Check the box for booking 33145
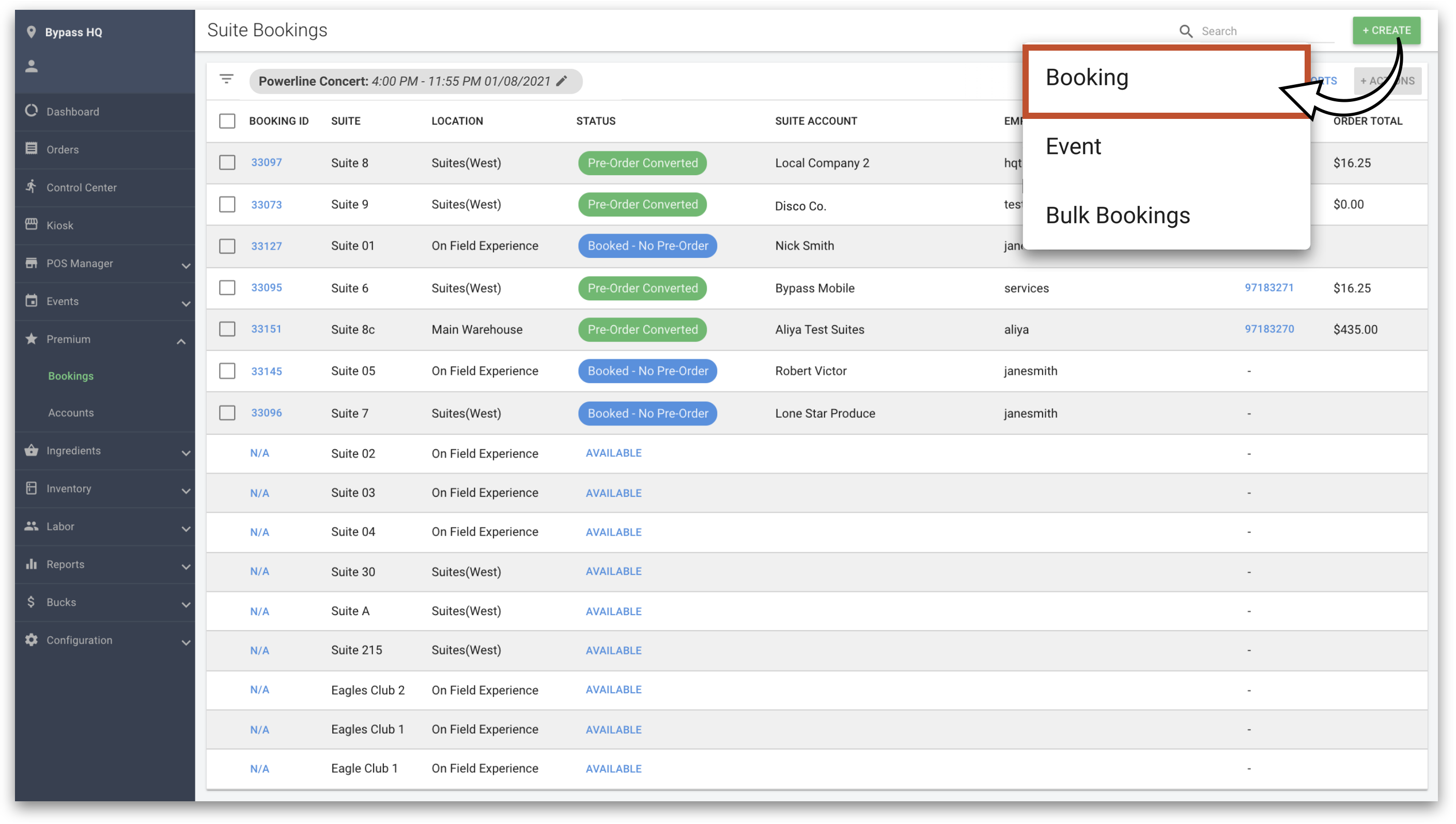Screen dimensions: 1456x824 (x=227, y=371)
